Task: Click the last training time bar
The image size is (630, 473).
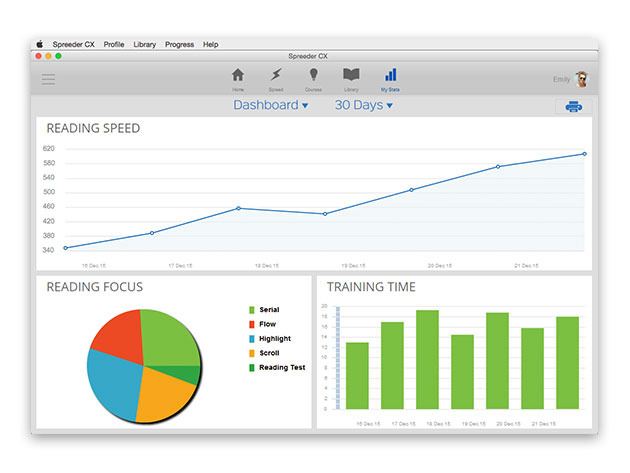Action: pyautogui.click(x=567, y=363)
